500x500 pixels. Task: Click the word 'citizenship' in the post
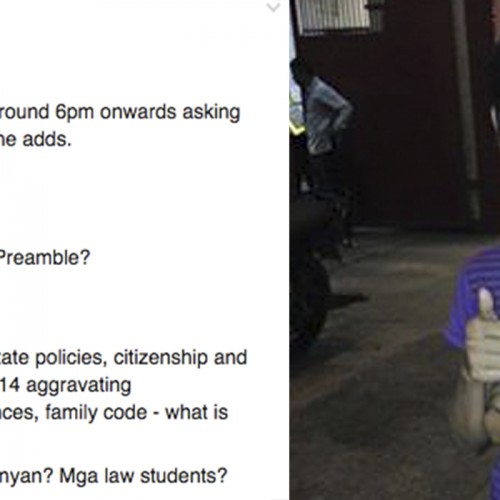click(x=161, y=358)
